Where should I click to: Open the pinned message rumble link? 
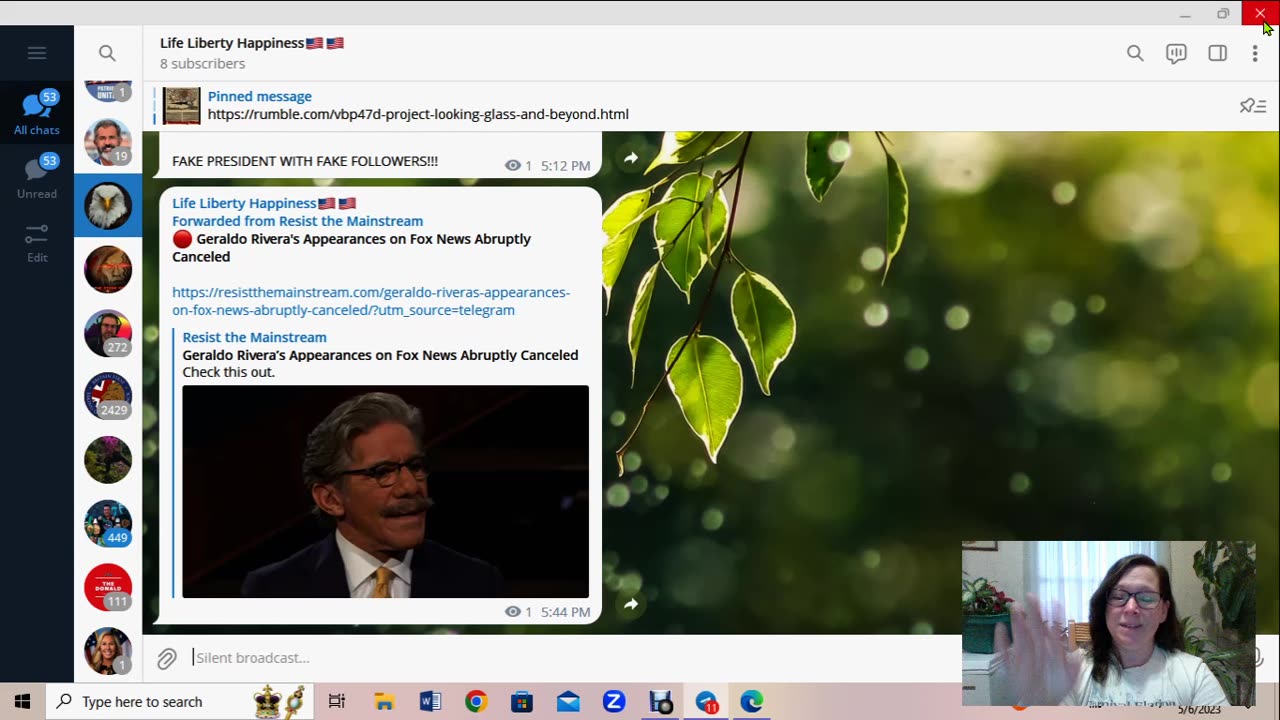point(418,114)
